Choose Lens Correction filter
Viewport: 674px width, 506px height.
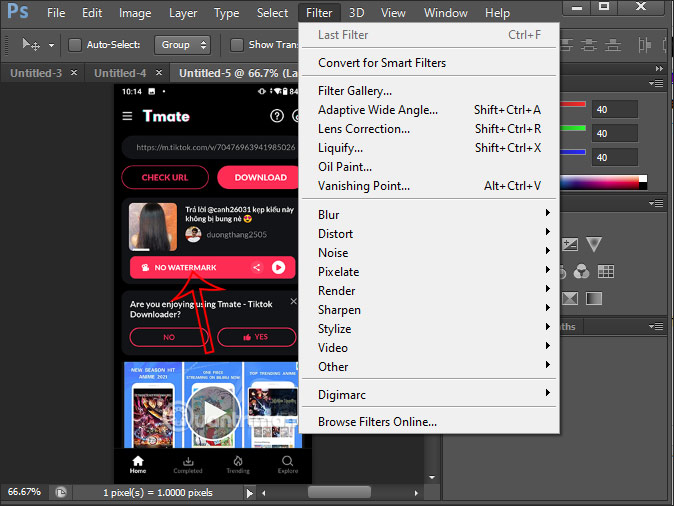click(429, 129)
